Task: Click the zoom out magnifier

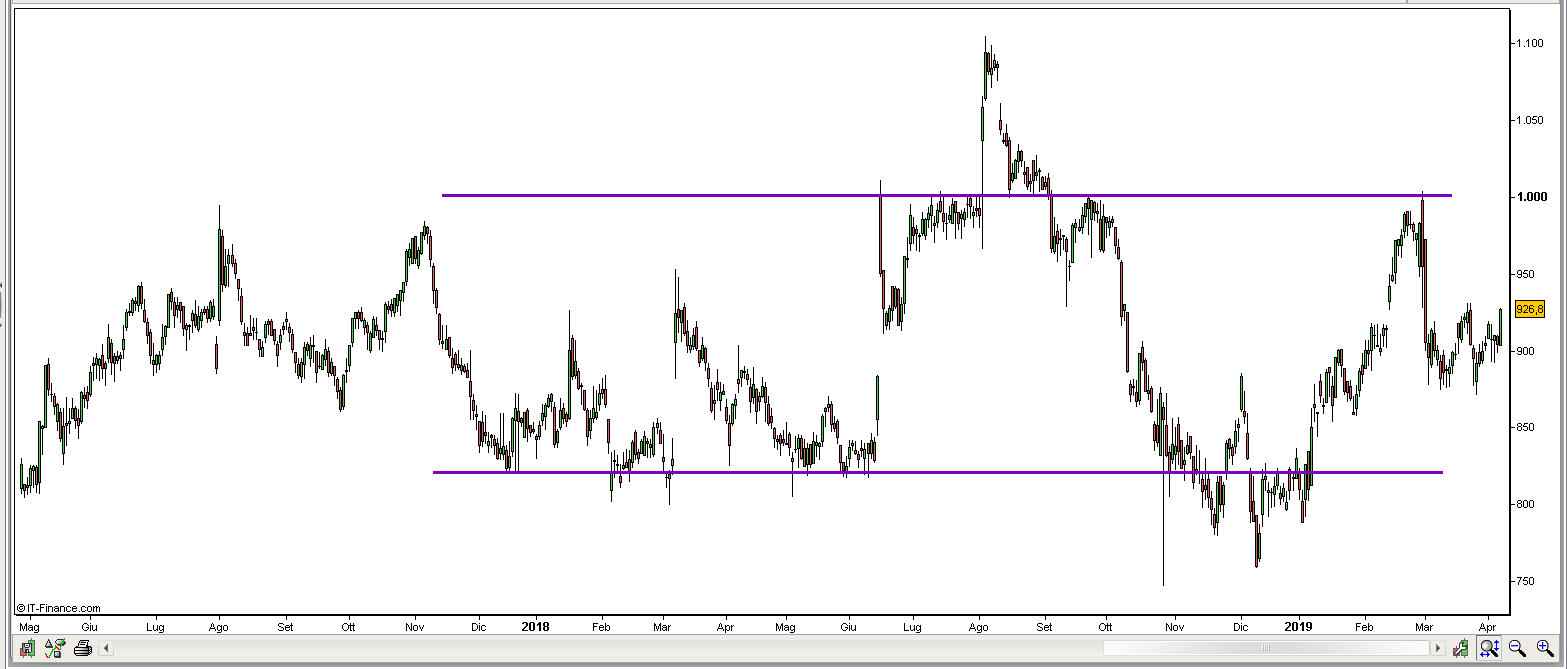Action: tap(1517, 648)
